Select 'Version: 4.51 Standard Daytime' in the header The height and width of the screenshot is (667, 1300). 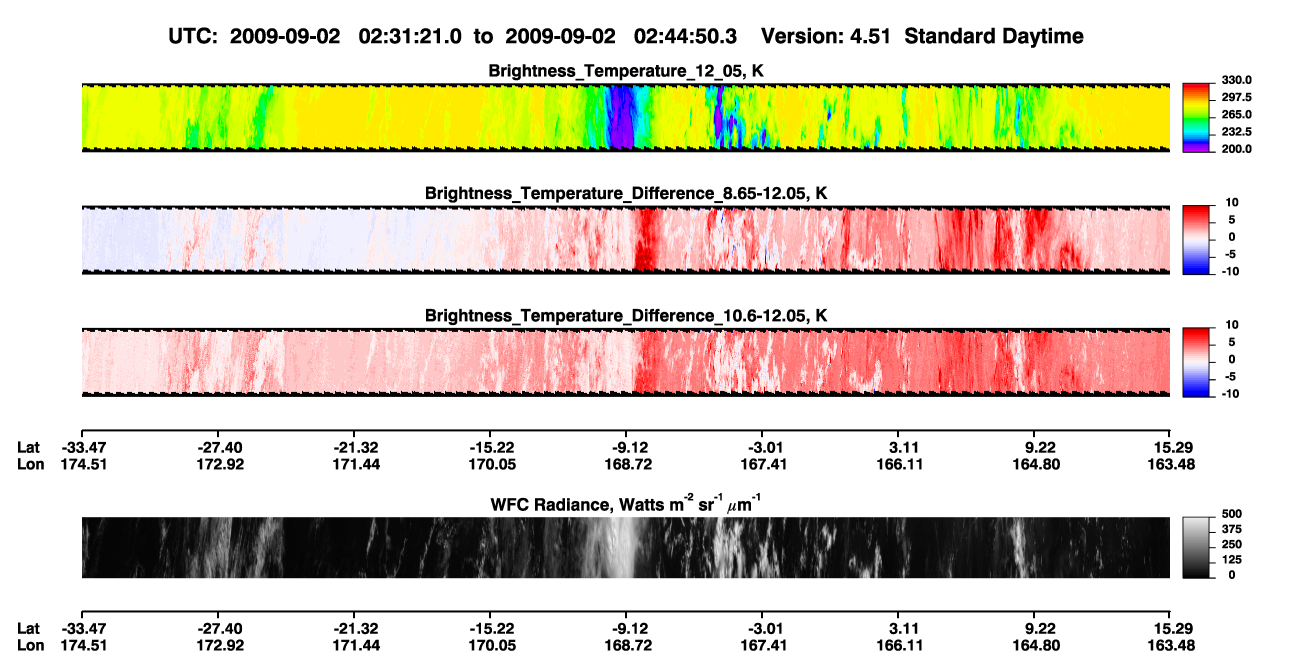click(x=922, y=37)
